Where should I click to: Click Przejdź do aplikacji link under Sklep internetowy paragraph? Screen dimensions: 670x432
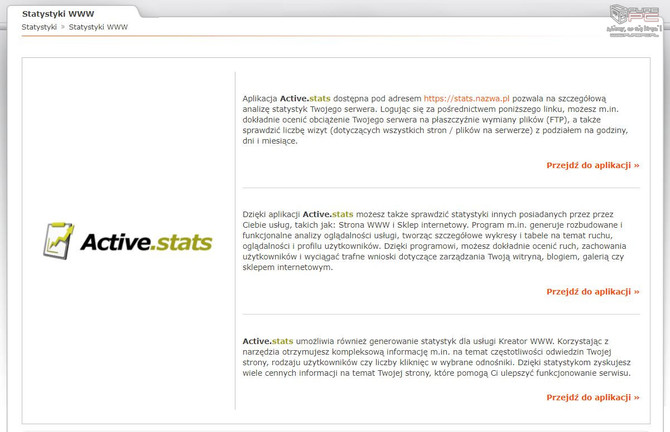pyautogui.click(x=593, y=292)
